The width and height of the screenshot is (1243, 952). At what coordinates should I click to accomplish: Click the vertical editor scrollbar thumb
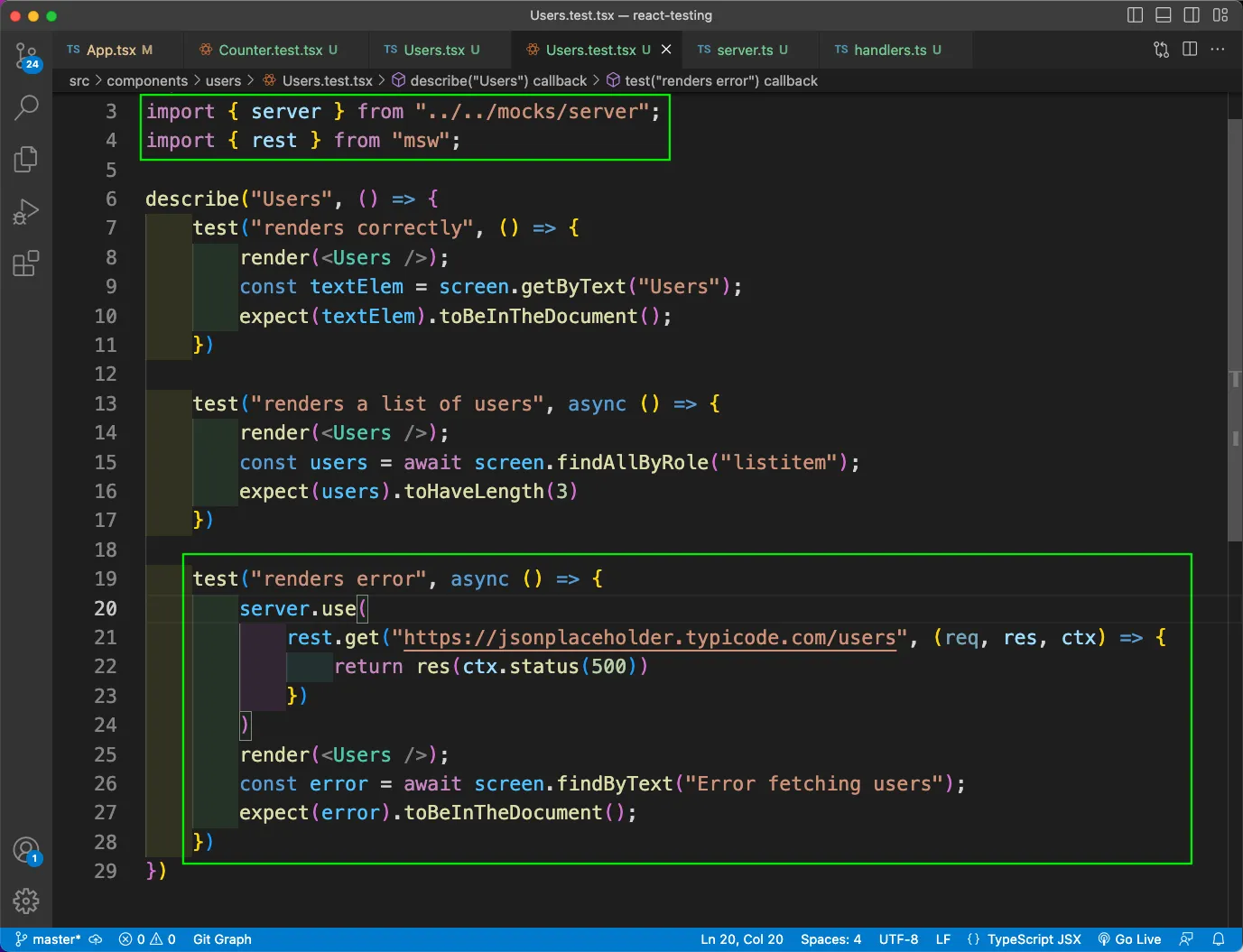click(1235, 330)
